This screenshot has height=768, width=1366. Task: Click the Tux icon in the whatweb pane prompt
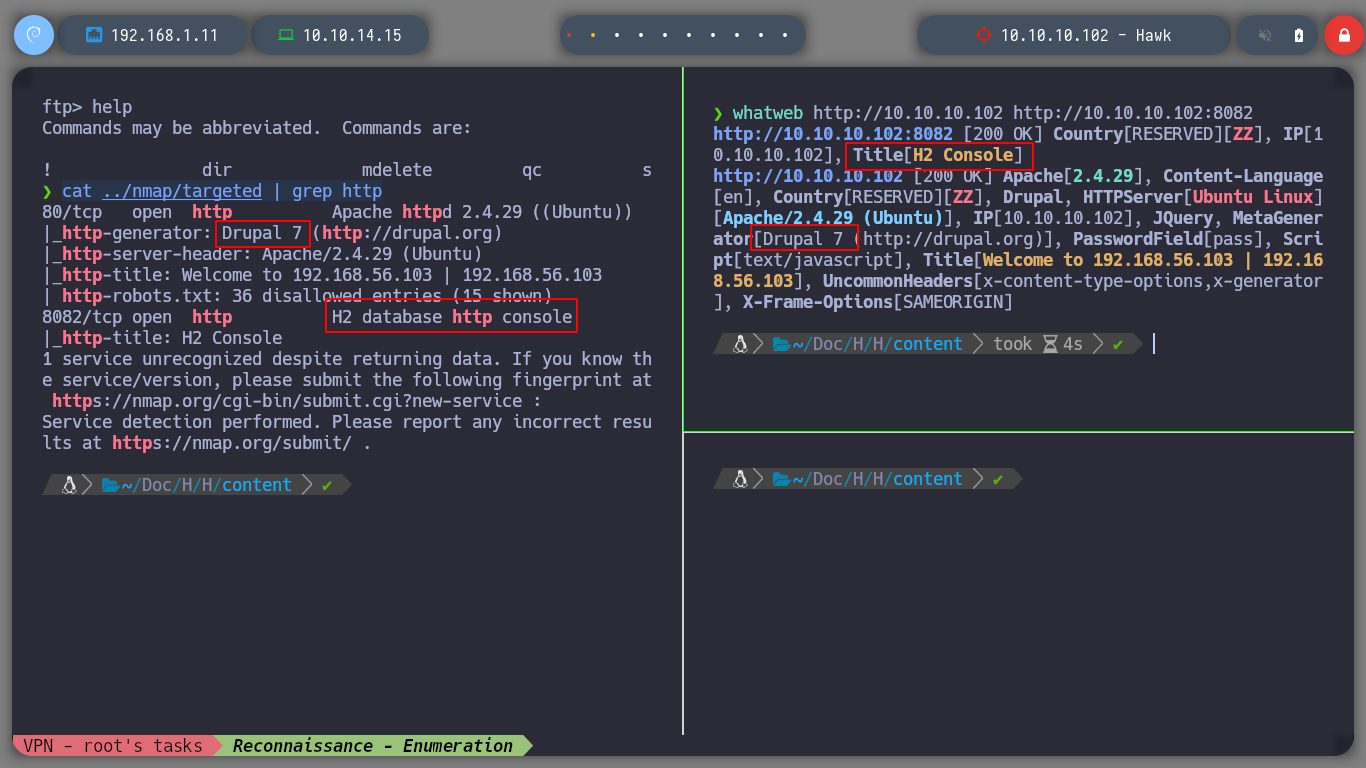coord(740,343)
